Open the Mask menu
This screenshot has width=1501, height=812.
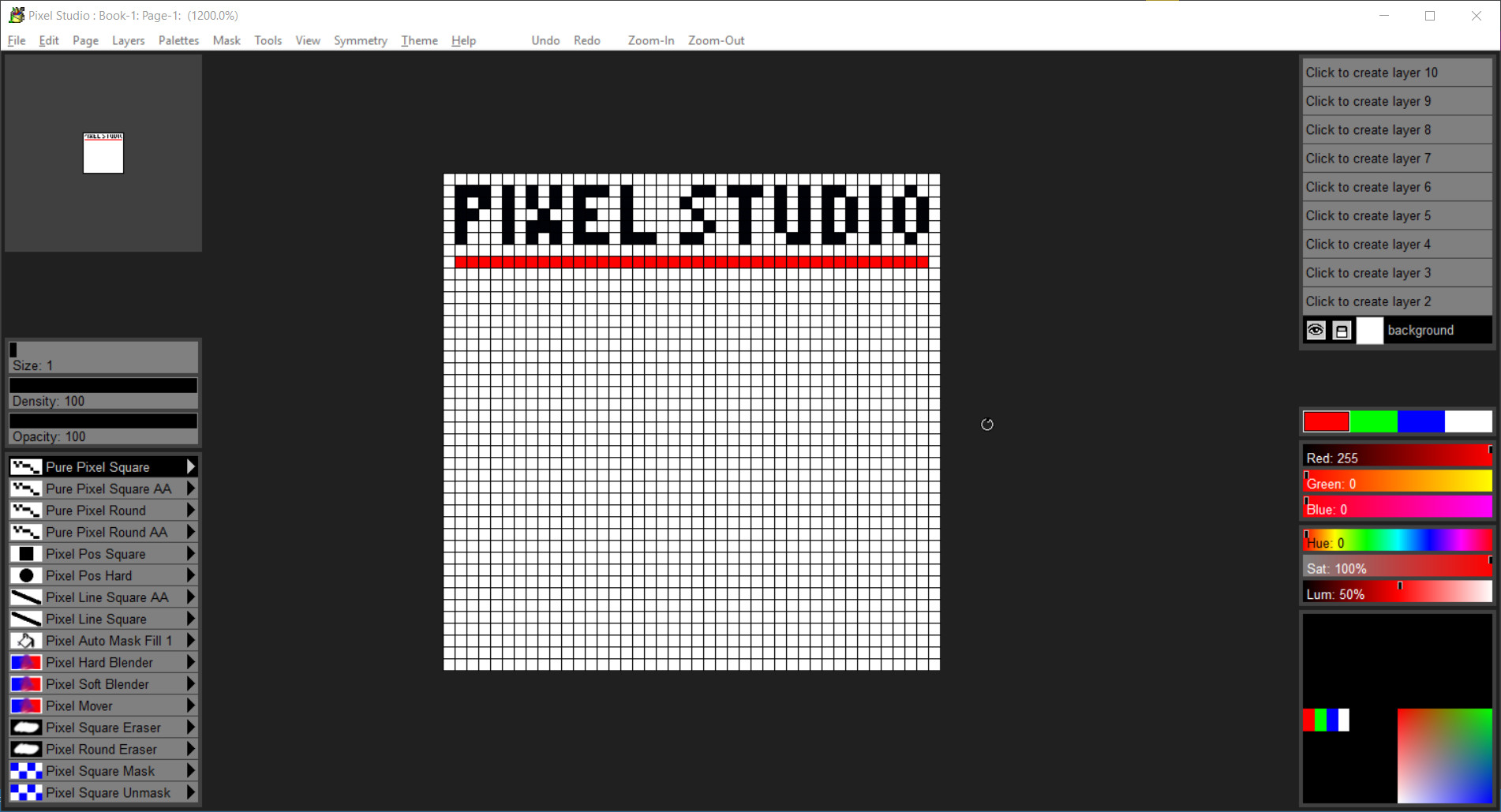click(226, 40)
